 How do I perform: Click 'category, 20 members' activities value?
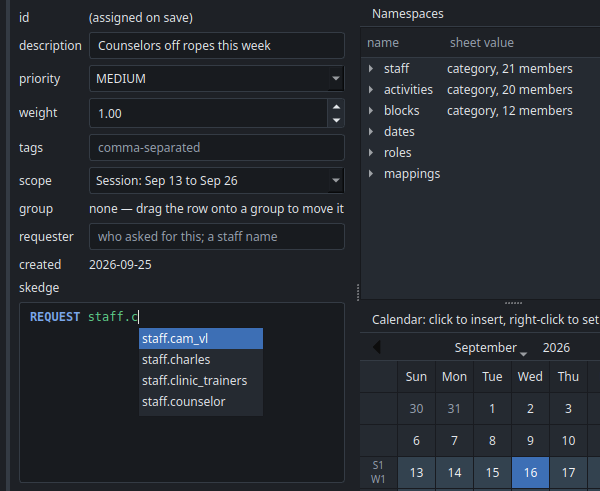(x=510, y=90)
